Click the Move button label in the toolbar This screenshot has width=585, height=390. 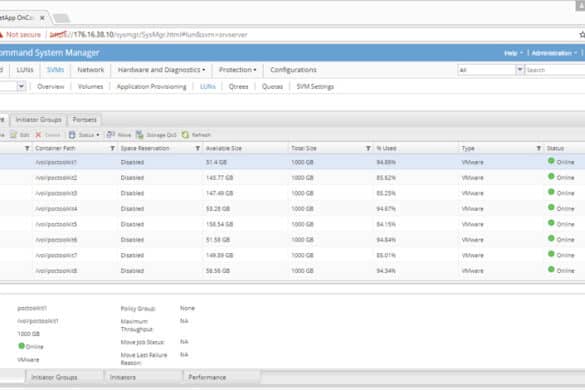tap(124, 135)
